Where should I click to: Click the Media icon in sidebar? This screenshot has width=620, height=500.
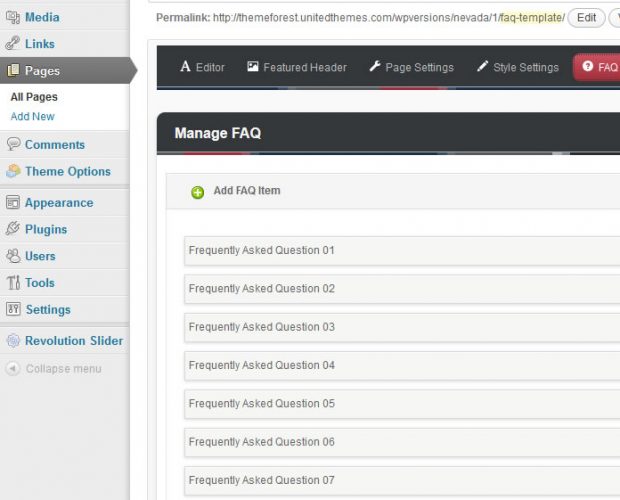(x=12, y=17)
